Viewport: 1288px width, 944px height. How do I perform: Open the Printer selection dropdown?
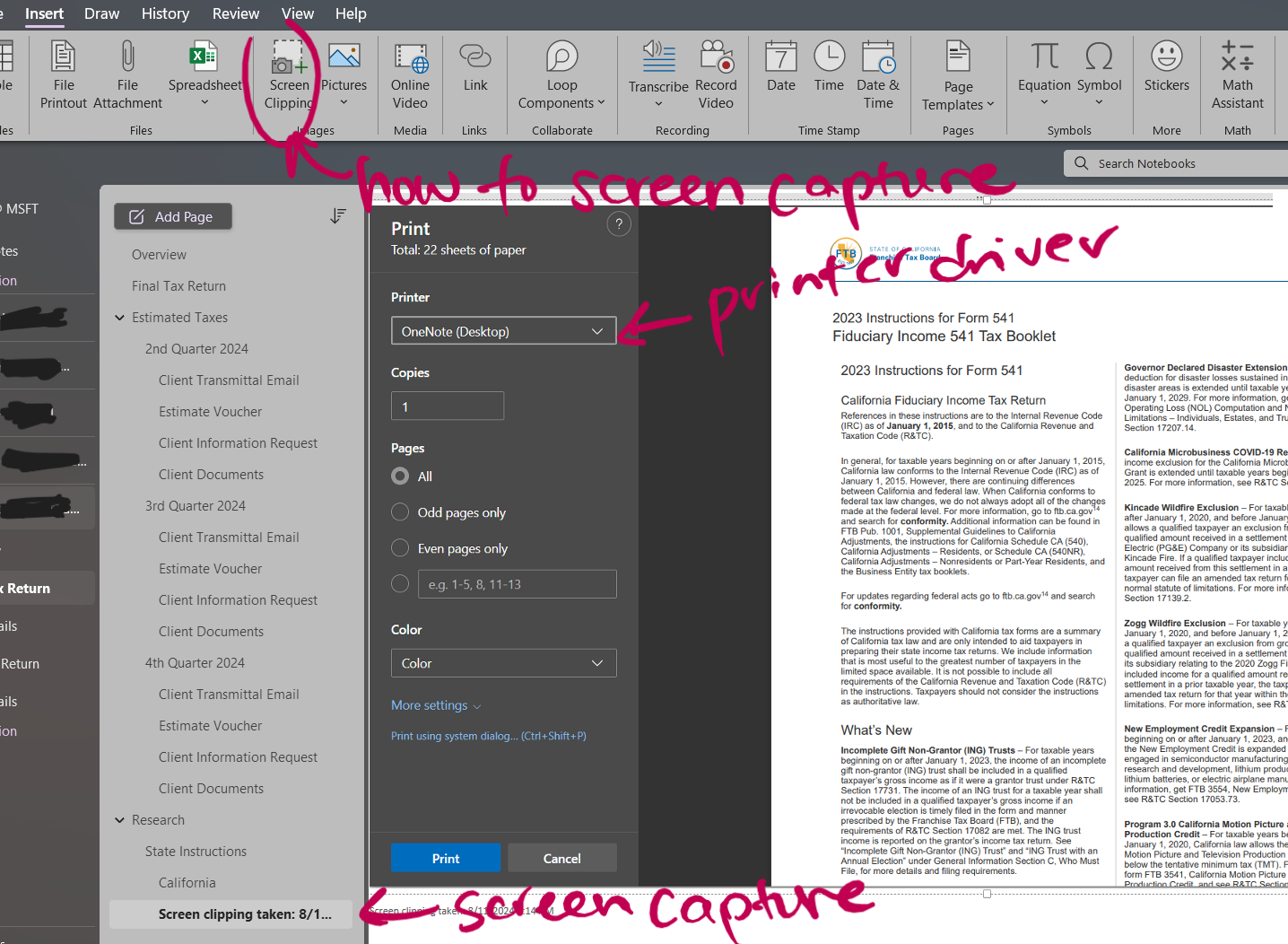point(503,330)
